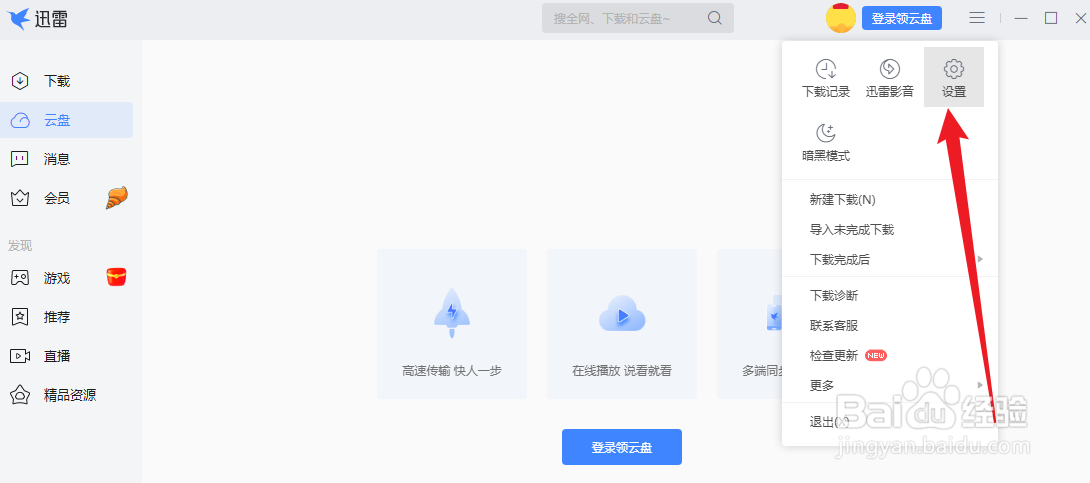The width and height of the screenshot is (1090, 483).
Task: Click the 游戏 gamepad icon
Action: click(x=20, y=278)
